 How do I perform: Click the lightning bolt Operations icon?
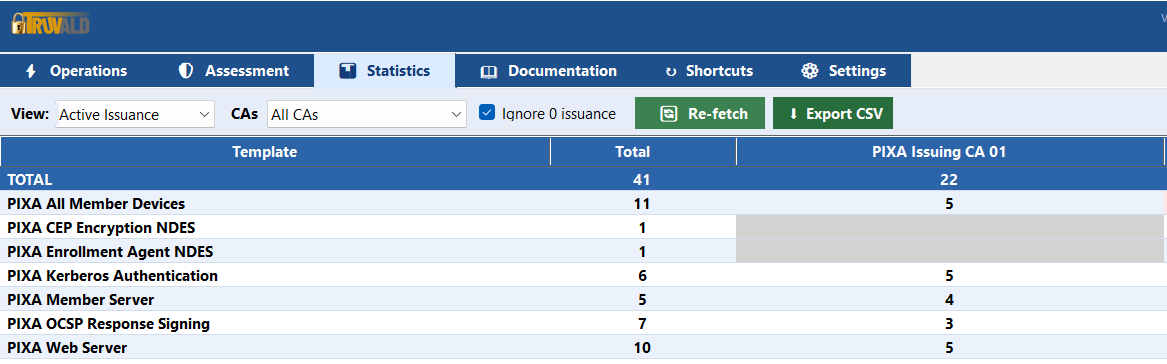point(31,71)
